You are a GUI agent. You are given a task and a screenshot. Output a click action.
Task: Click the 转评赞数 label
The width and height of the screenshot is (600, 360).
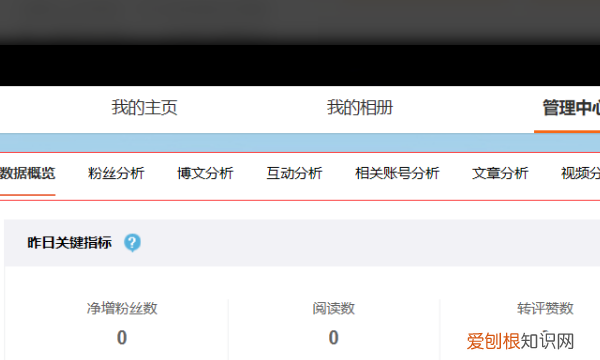545,308
